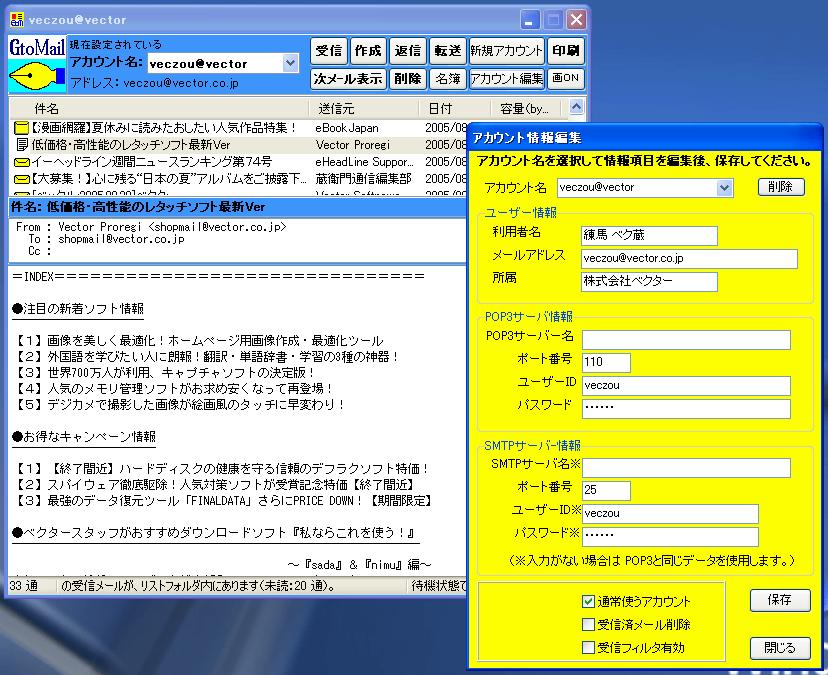The height and width of the screenshot is (675, 828).
Task: Uncheck the 通常使うアカウント checkbox
Action: pyautogui.click(x=588, y=602)
